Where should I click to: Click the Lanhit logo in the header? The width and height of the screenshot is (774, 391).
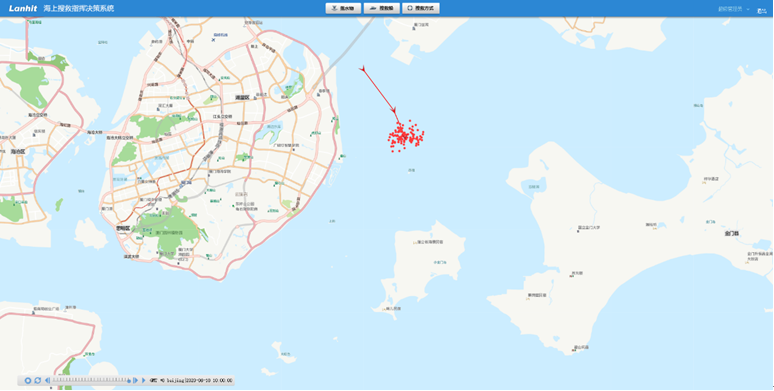click(x=23, y=8)
